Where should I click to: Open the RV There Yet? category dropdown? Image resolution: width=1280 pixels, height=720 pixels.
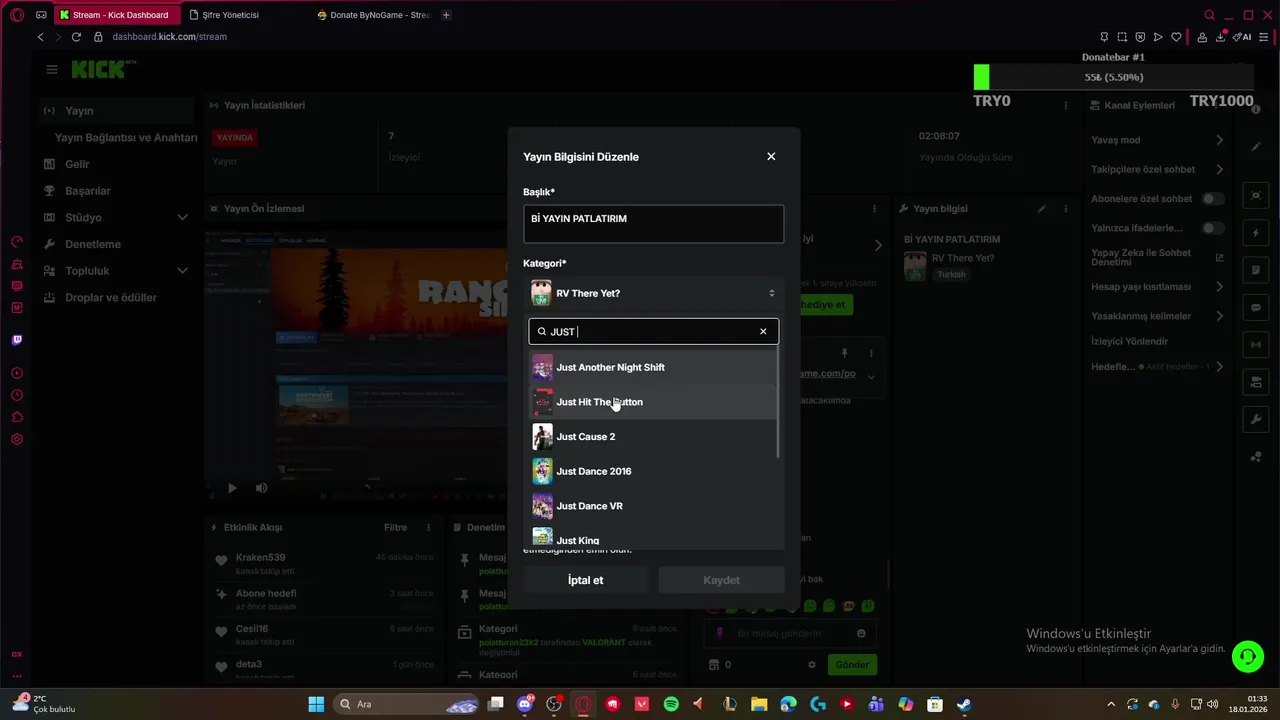pyautogui.click(x=653, y=293)
